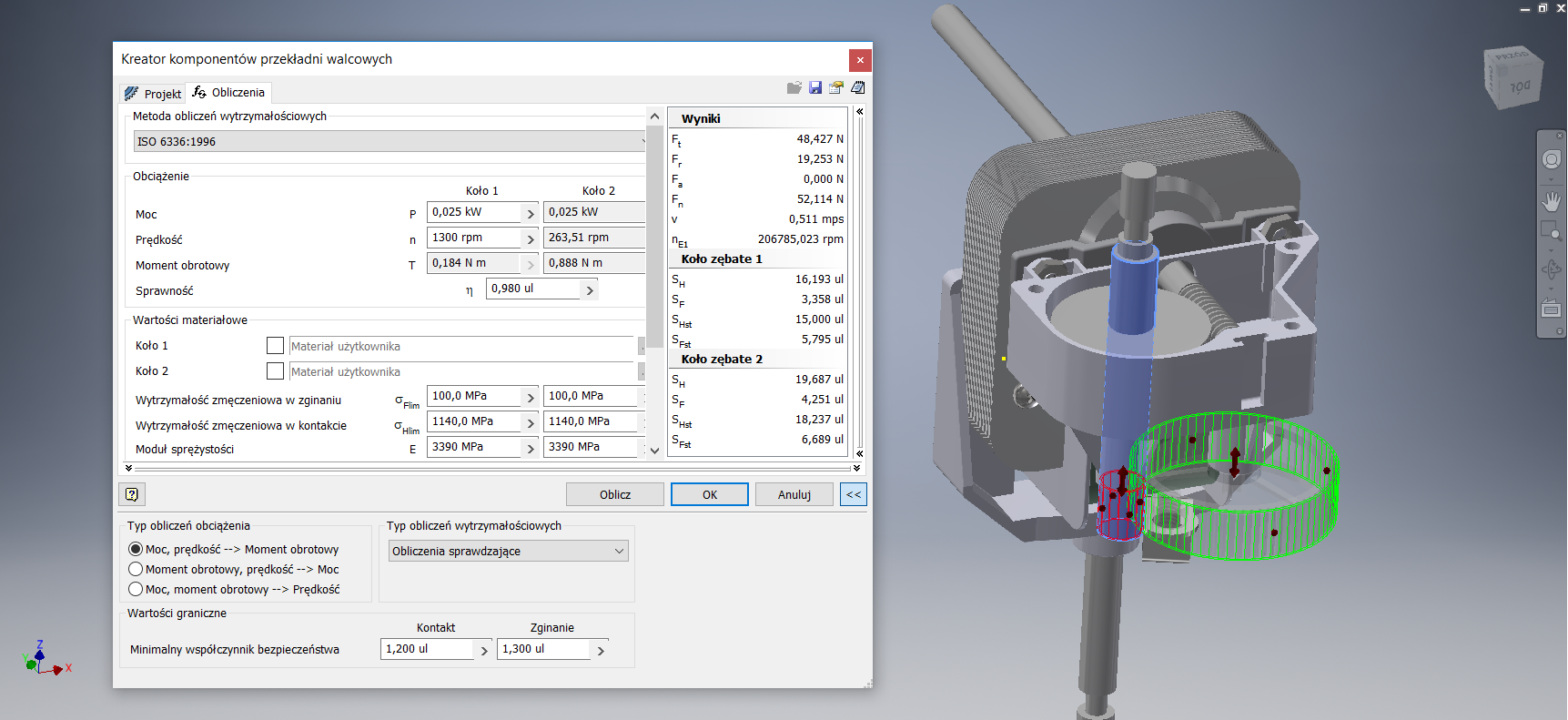Close the navigation bar with X
This screenshot has height=720, width=1568.
1560,136
